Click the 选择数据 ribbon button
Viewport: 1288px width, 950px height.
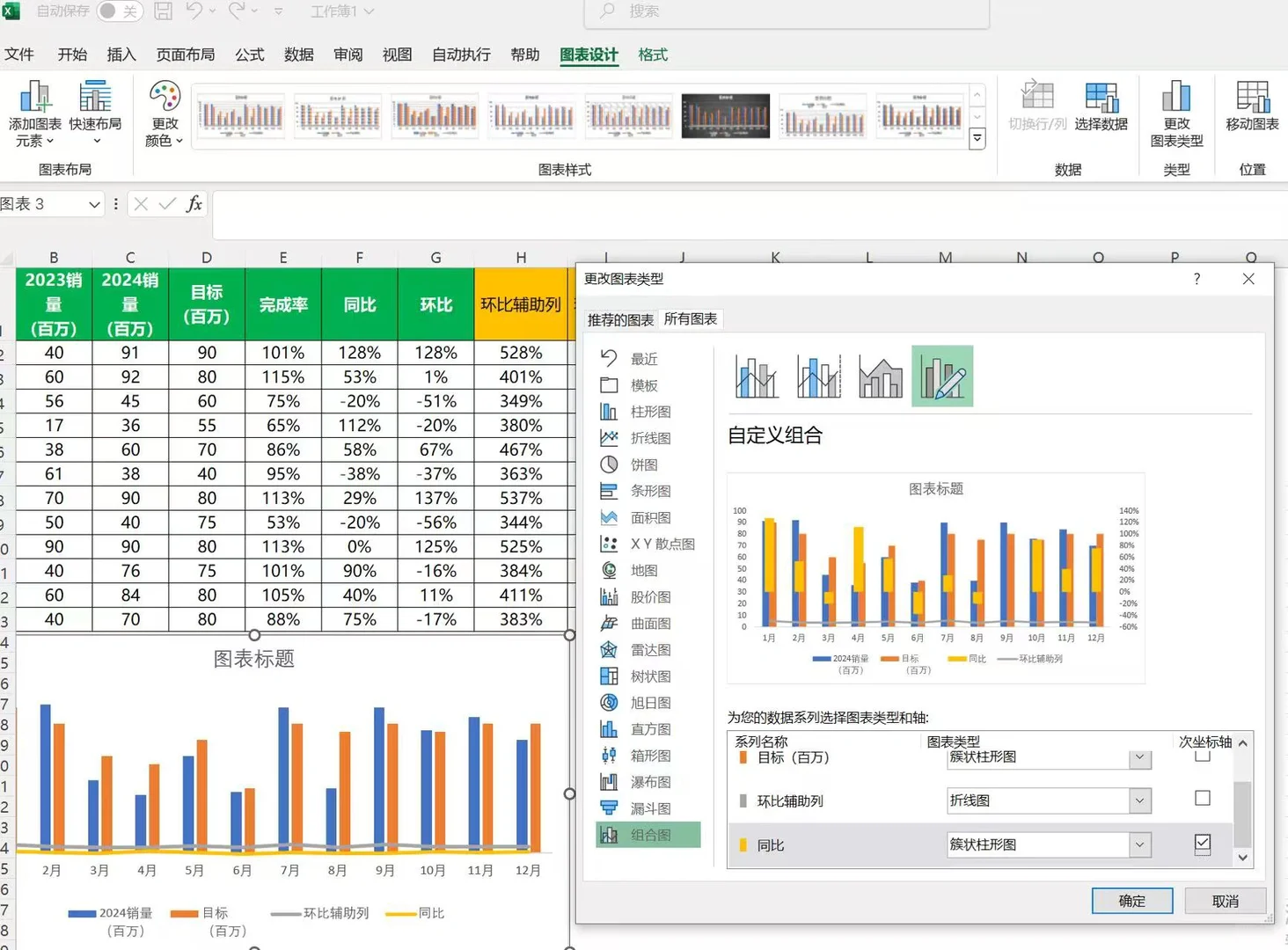point(1101,106)
